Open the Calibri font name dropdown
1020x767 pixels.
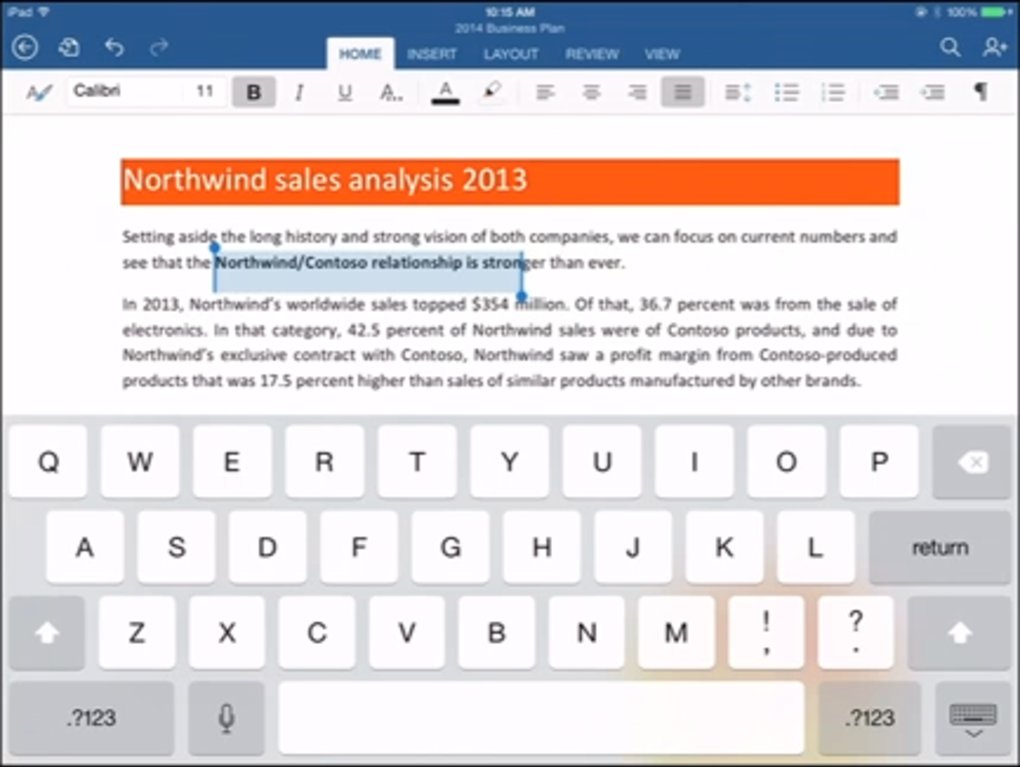125,91
